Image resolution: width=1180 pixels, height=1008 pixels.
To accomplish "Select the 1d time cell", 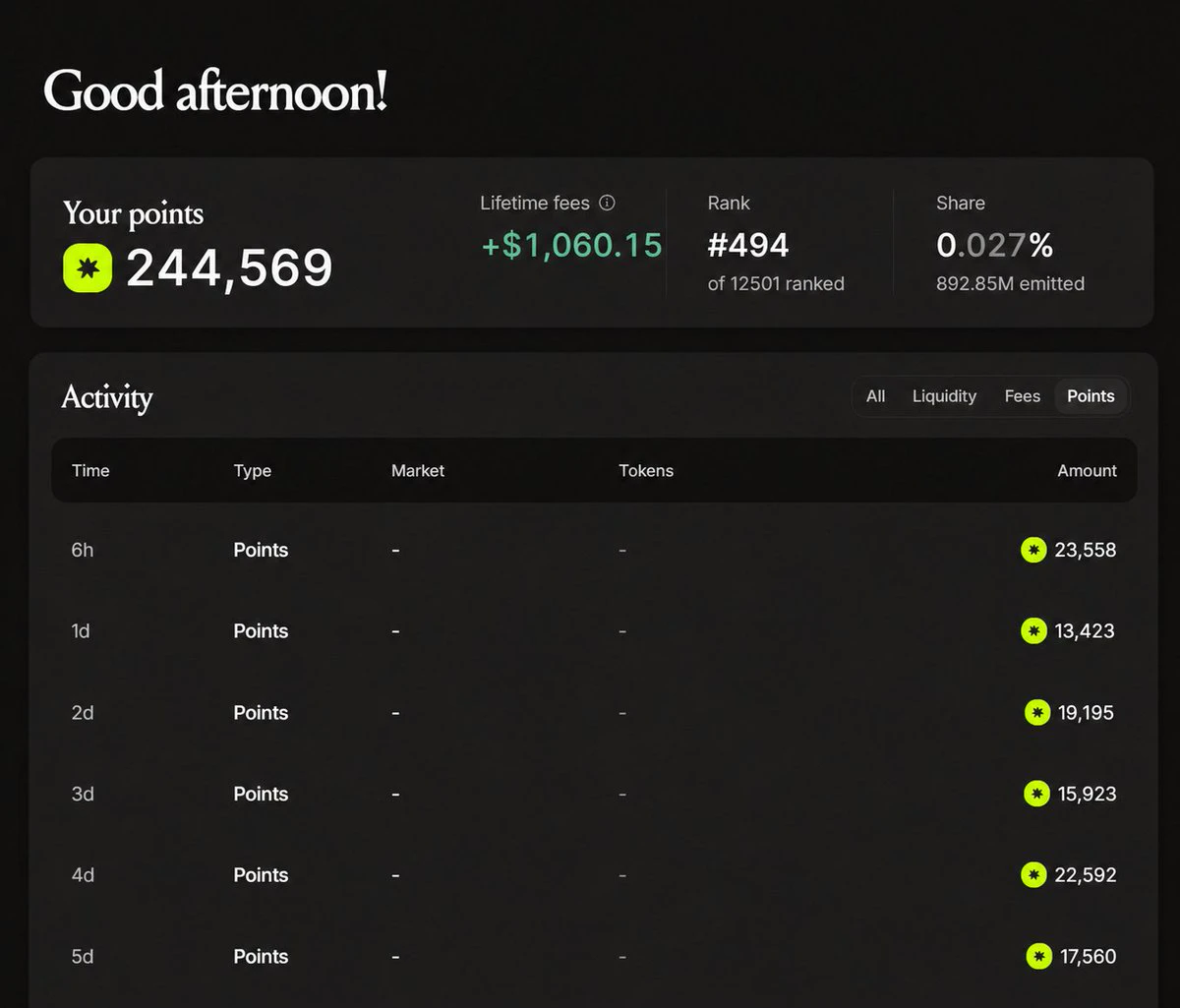I will click(81, 631).
